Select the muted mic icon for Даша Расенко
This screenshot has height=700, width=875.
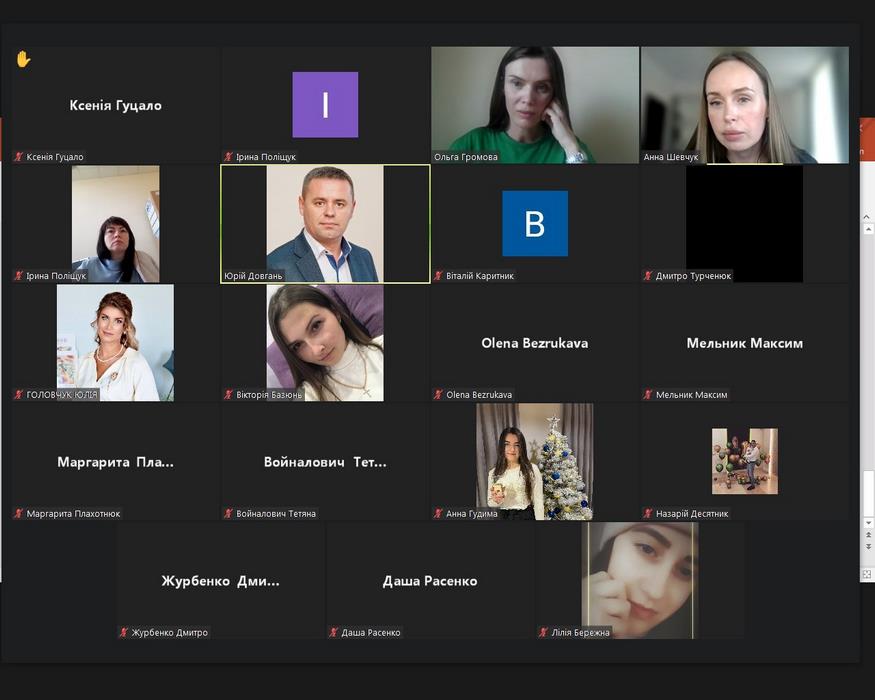[x=334, y=633]
